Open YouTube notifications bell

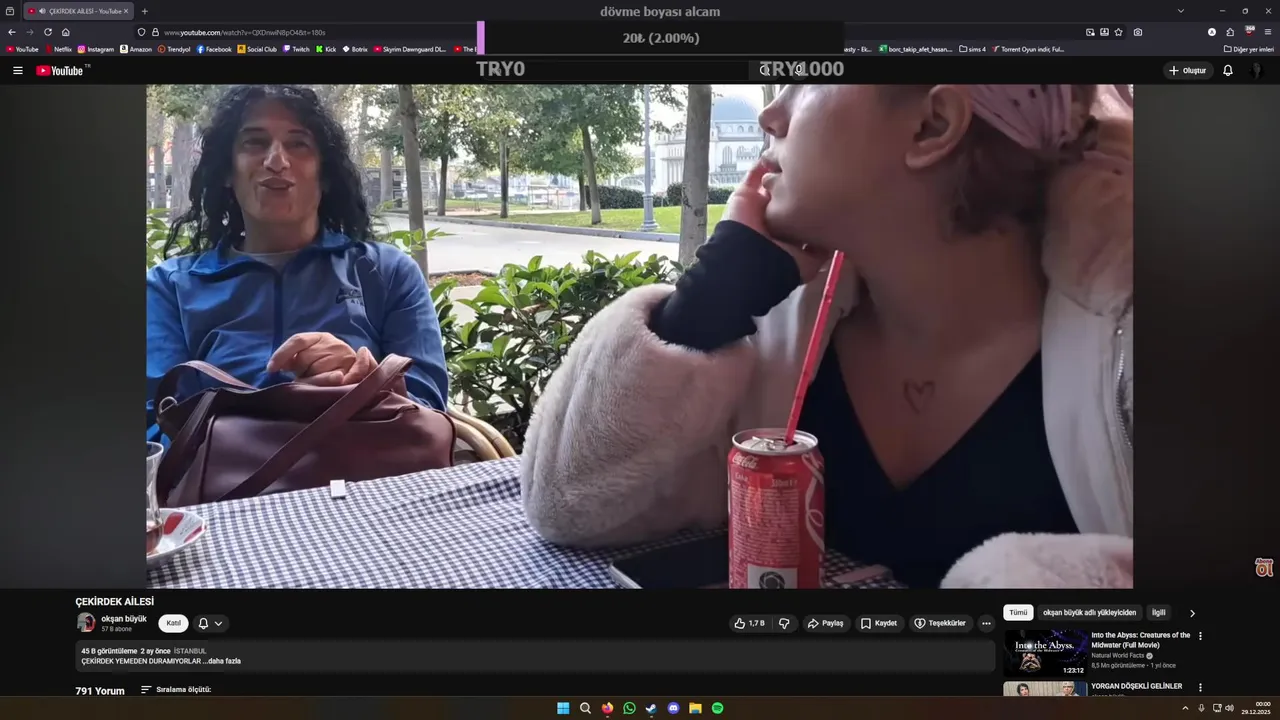coord(1228,71)
